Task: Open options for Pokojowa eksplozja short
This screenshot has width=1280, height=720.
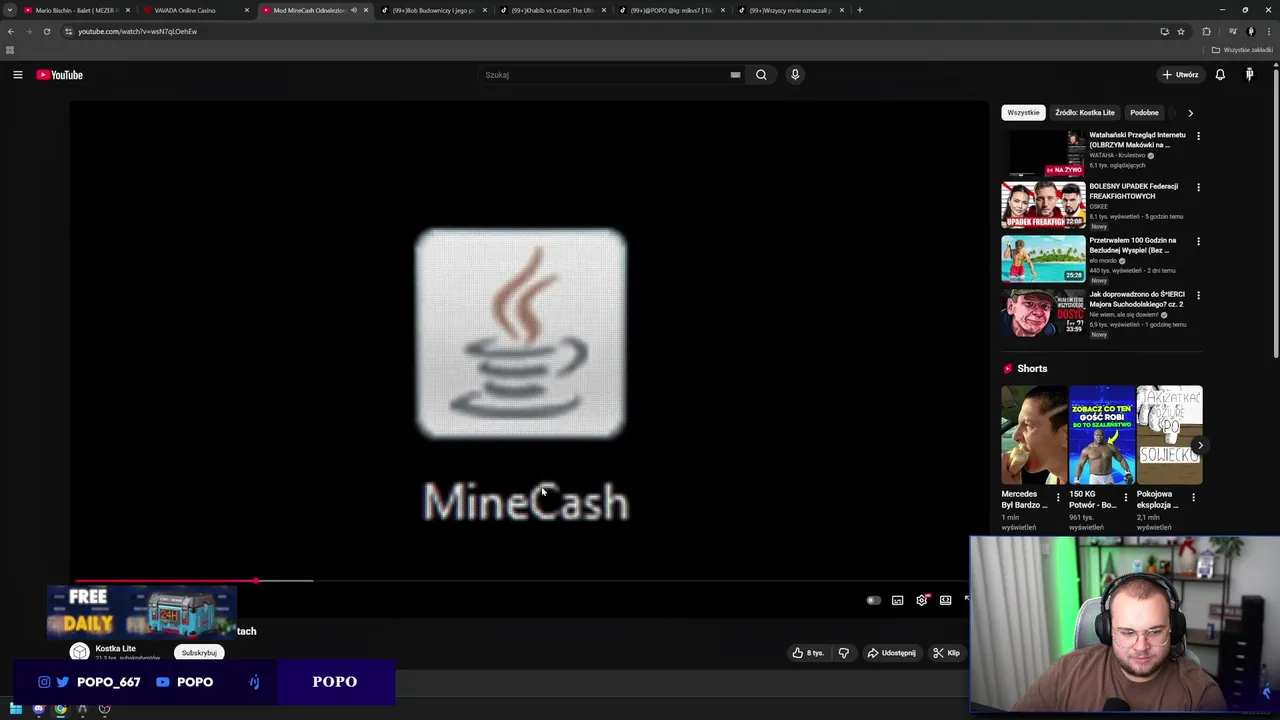Action: point(1193,497)
